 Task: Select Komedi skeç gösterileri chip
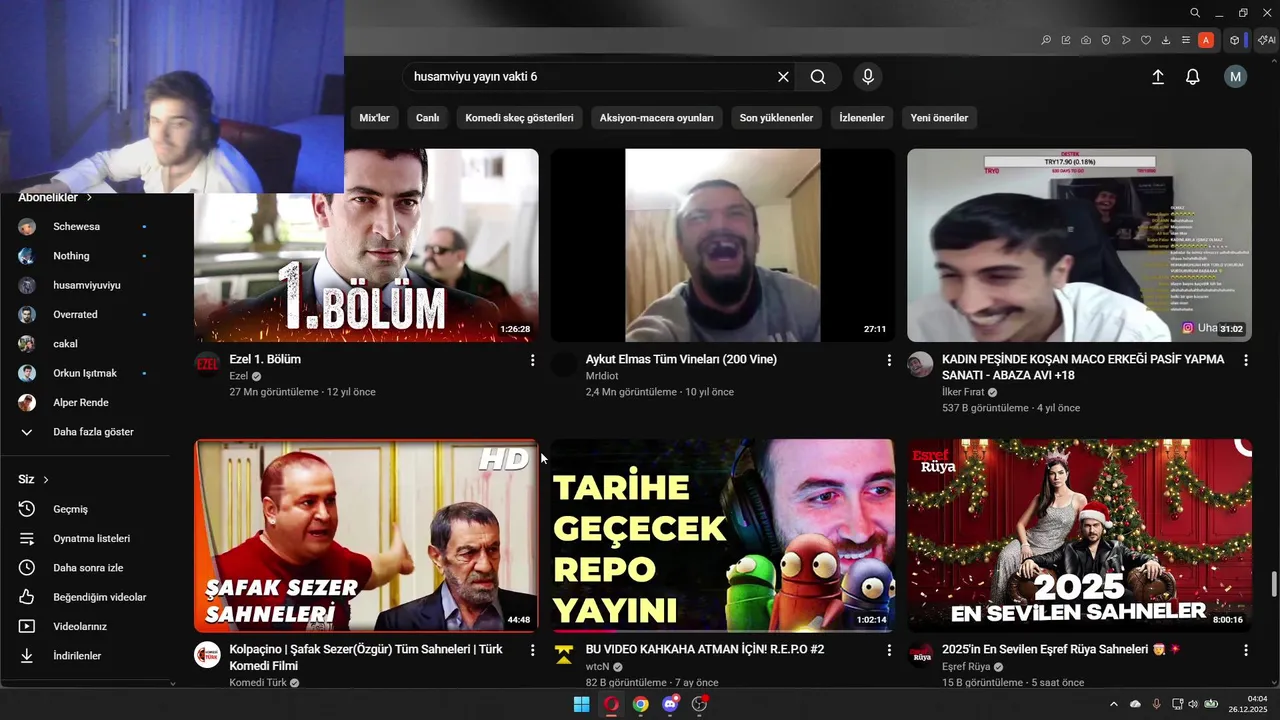(520, 118)
